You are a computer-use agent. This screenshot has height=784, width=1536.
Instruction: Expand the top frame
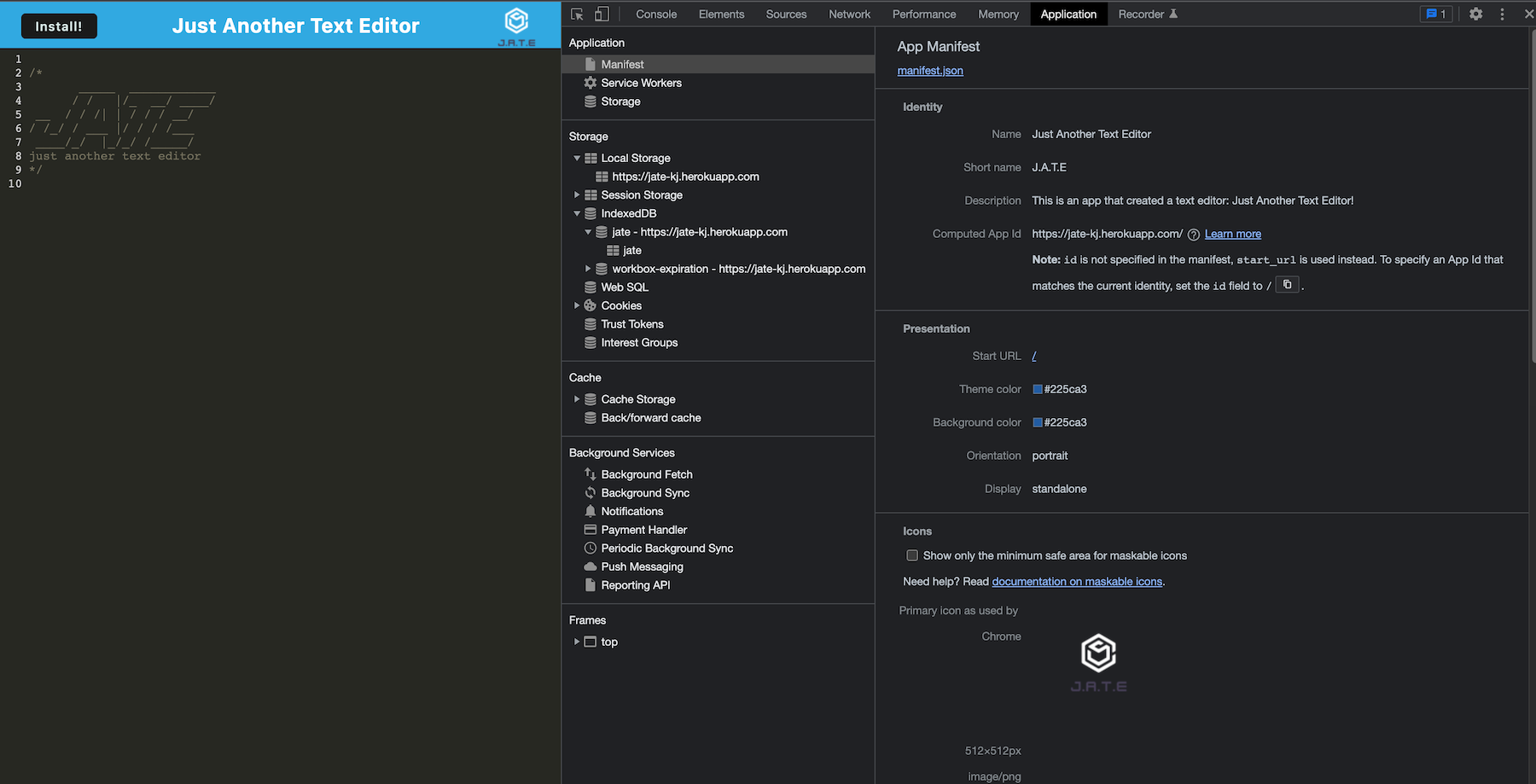[577, 642]
